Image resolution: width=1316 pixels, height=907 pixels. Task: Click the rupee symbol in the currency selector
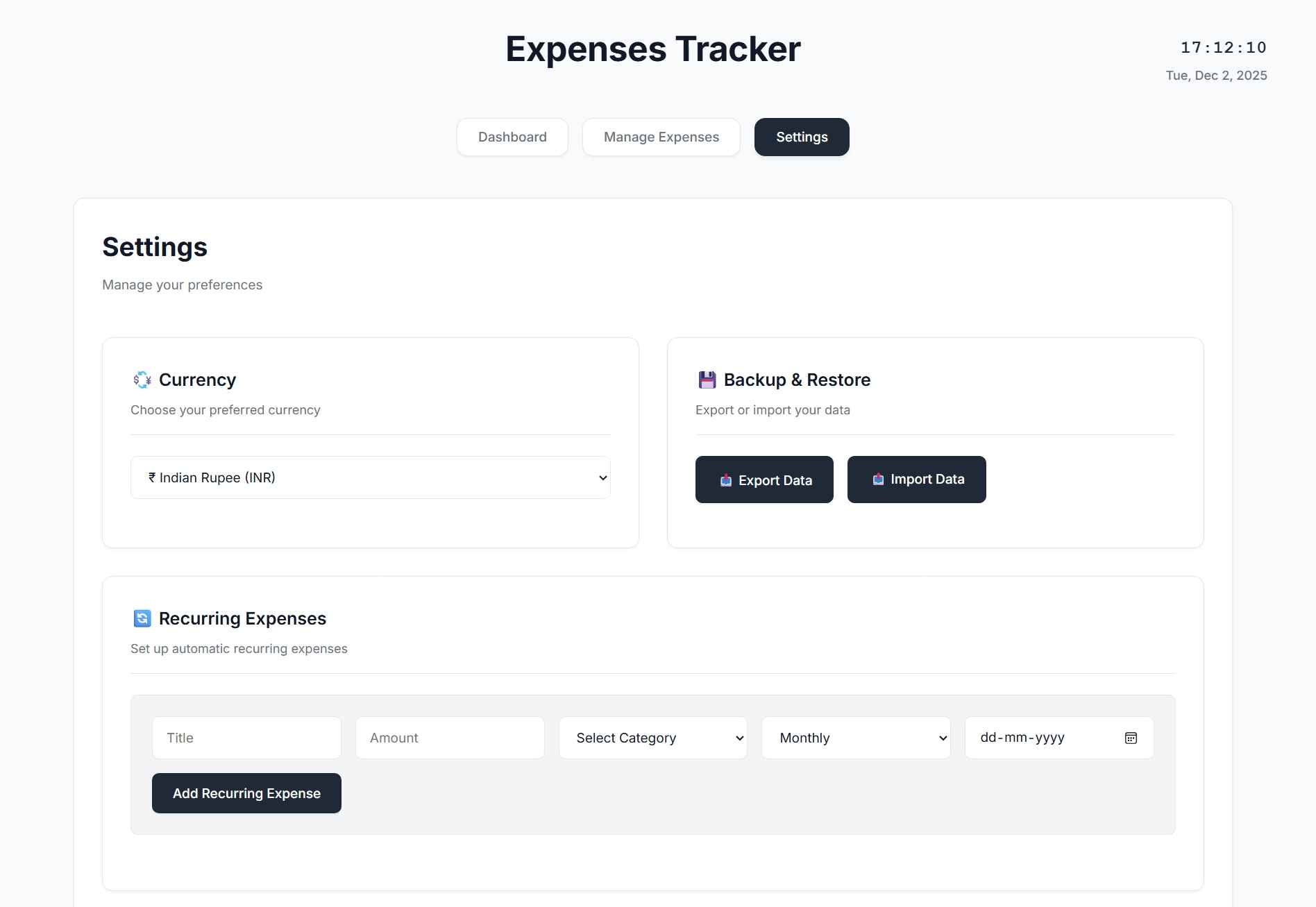(152, 477)
